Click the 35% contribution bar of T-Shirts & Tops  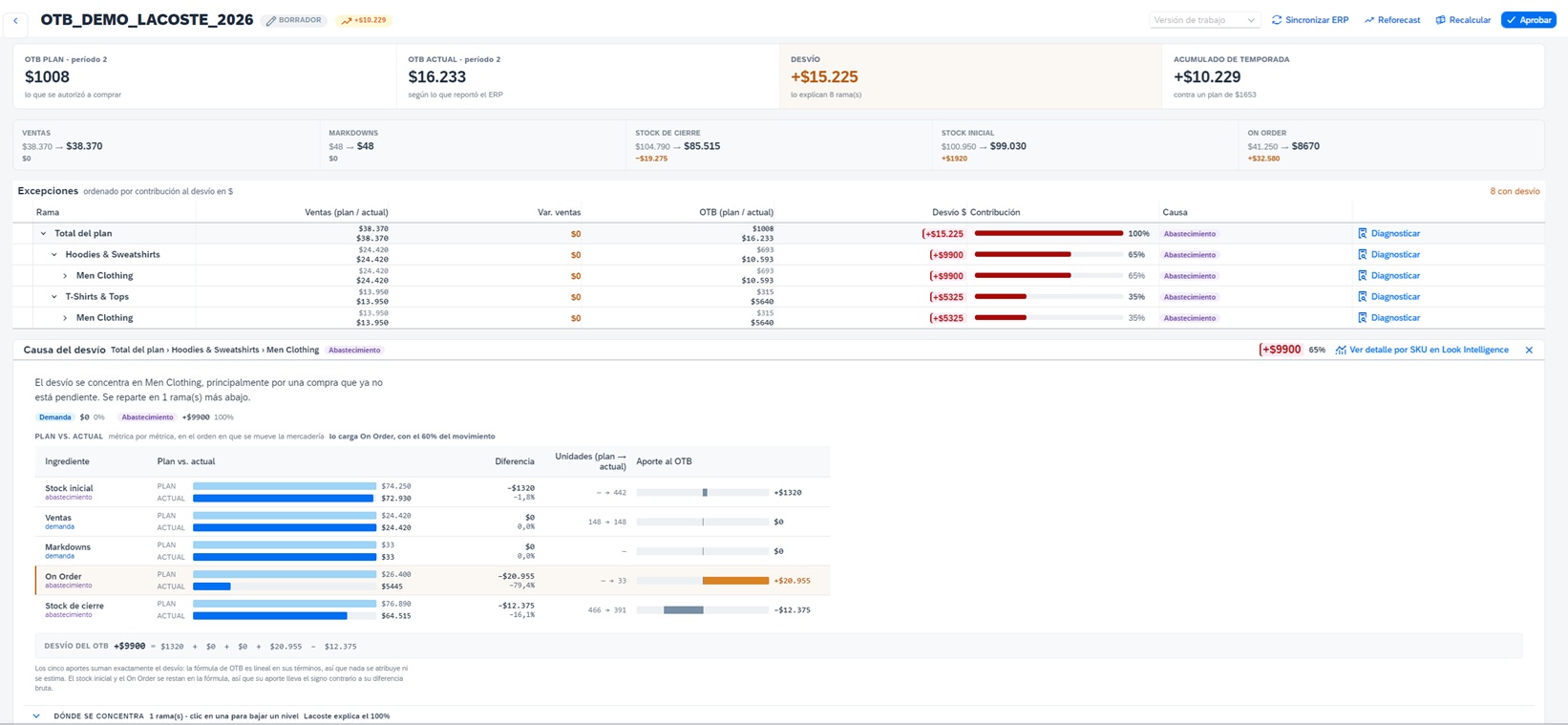[x=1049, y=296]
